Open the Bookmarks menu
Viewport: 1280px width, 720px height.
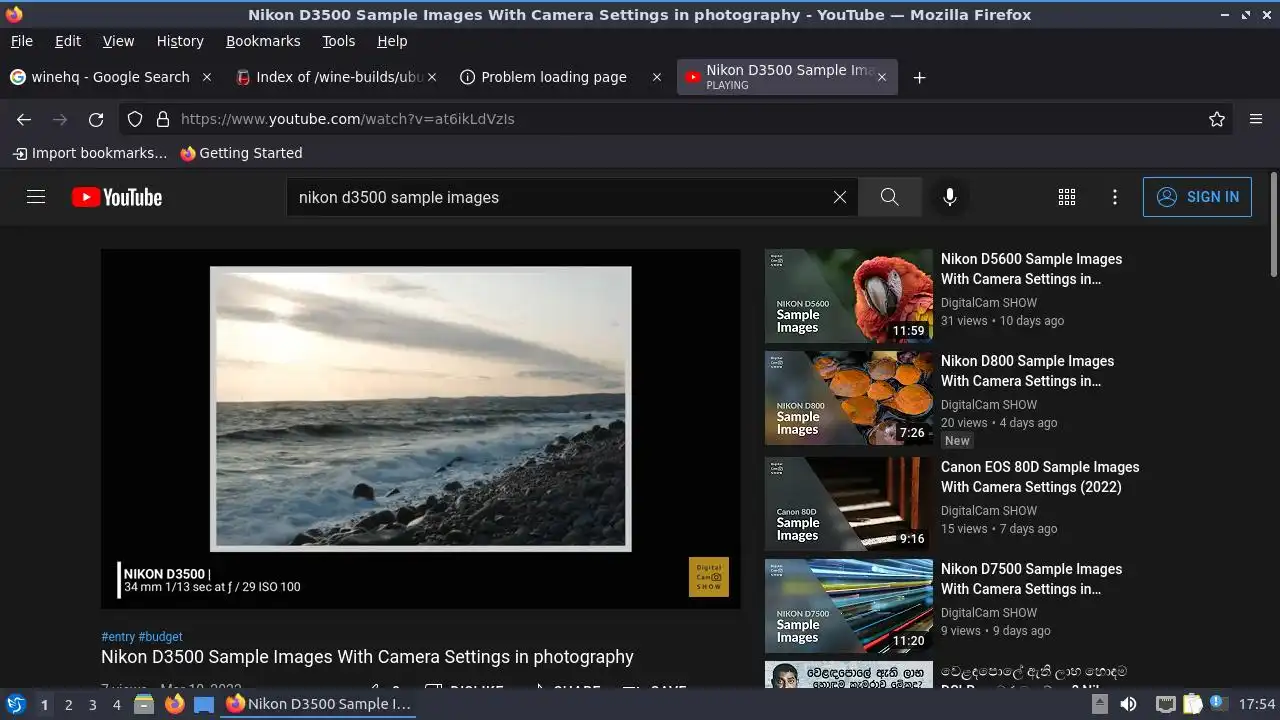[263, 41]
